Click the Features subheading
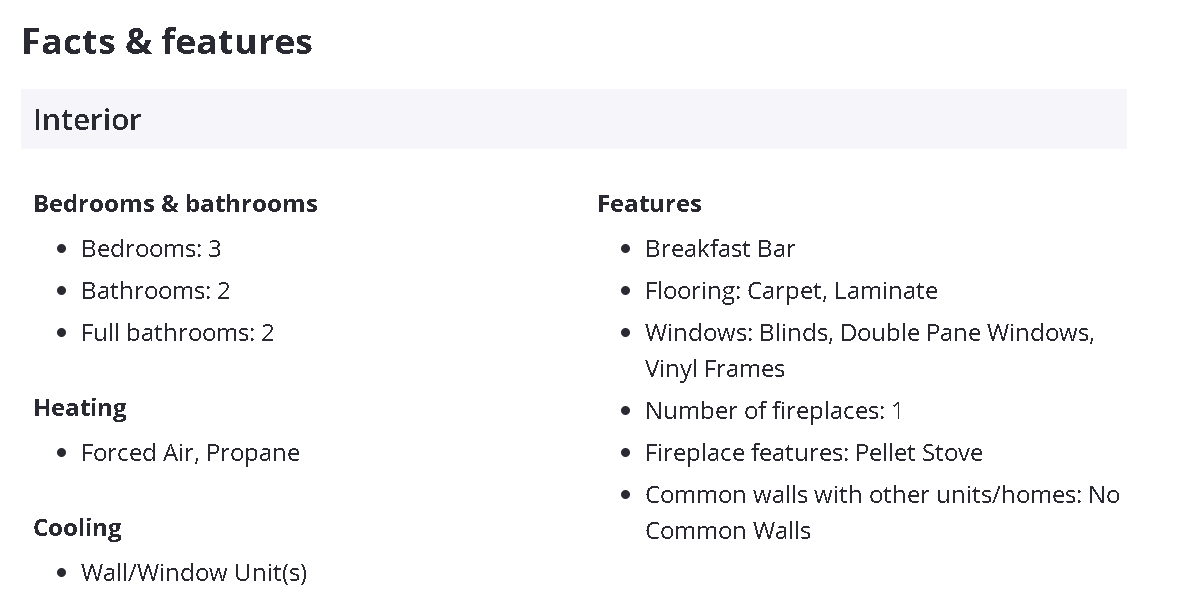 click(x=649, y=204)
